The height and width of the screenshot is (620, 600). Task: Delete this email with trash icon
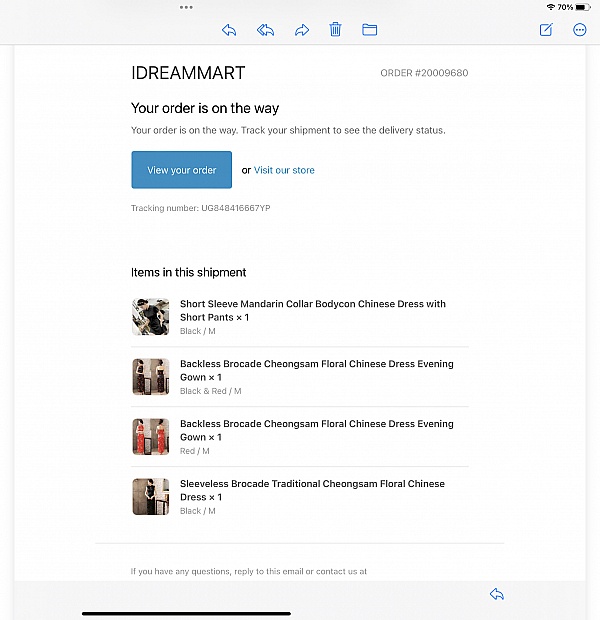coord(335,30)
